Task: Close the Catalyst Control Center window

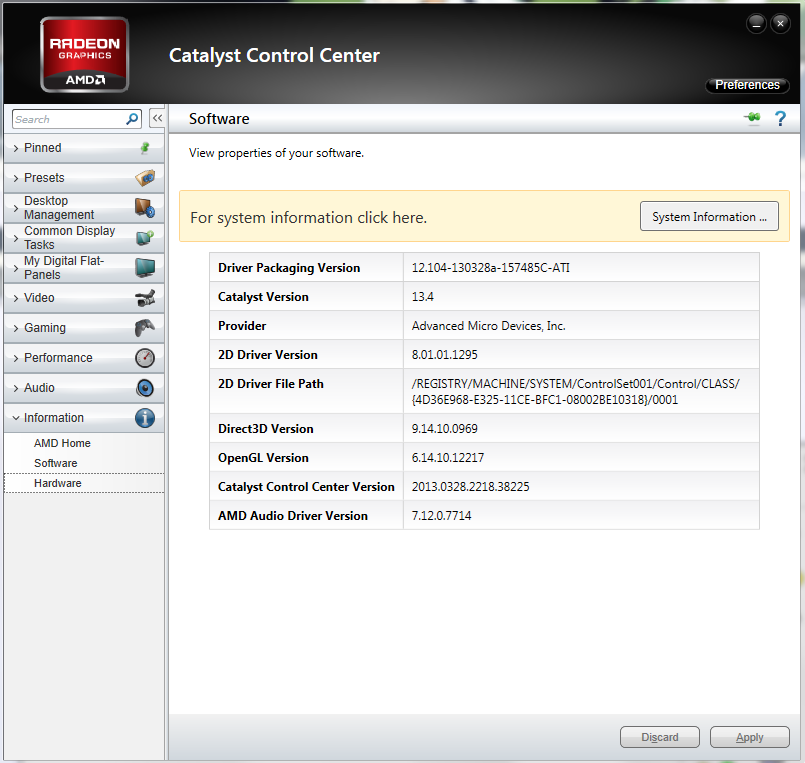Action: (x=780, y=24)
